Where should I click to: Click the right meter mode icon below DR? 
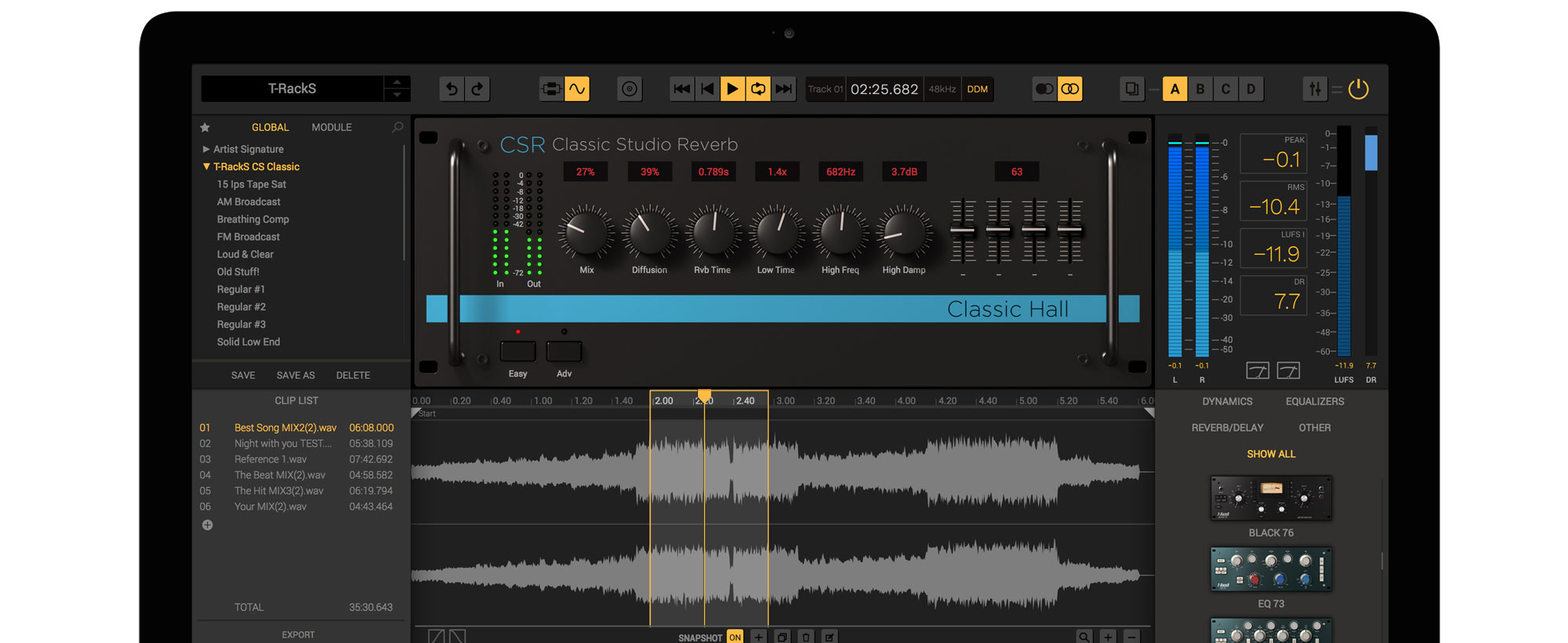coord(1288,370)
